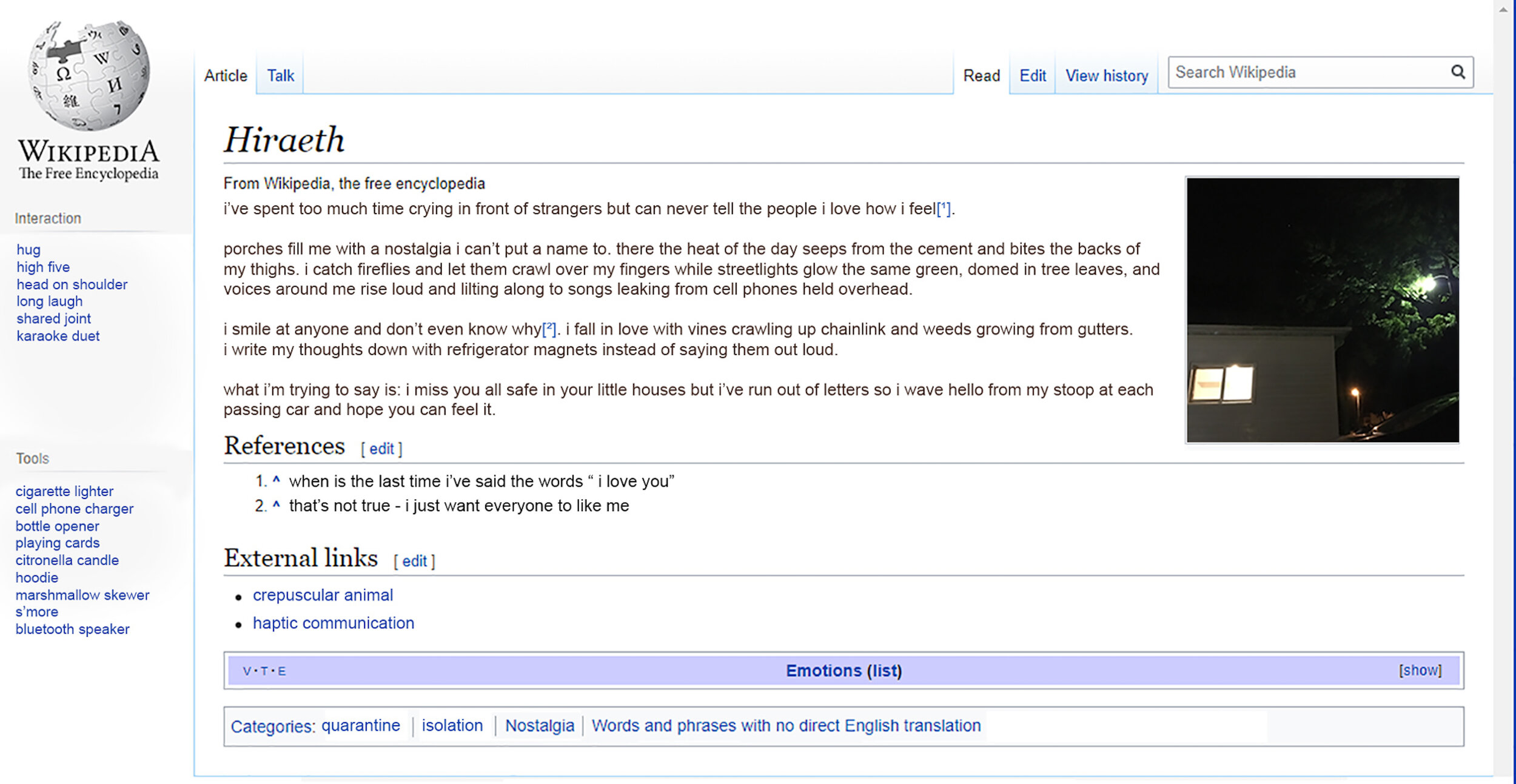
Task: Open the citronella candle link
Action: [67, 560]
